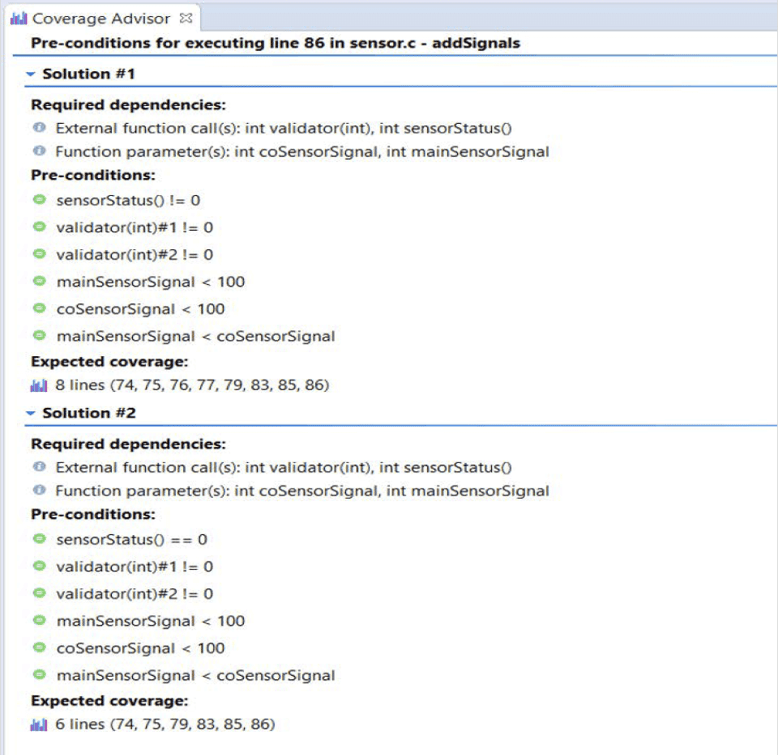The image size is (778, 756).
Task: Click Solution #1 Function parameter(s) text
Action: click(x=302, y=152)
